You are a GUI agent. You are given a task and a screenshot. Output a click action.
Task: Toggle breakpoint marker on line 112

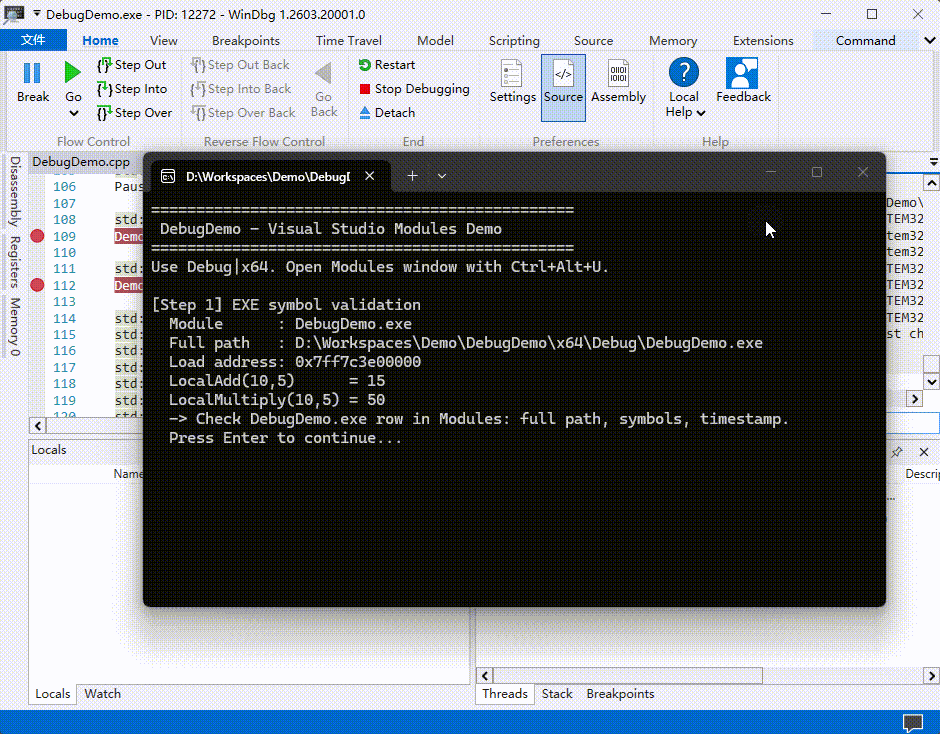pyautogui.click(x=38, y=285)
